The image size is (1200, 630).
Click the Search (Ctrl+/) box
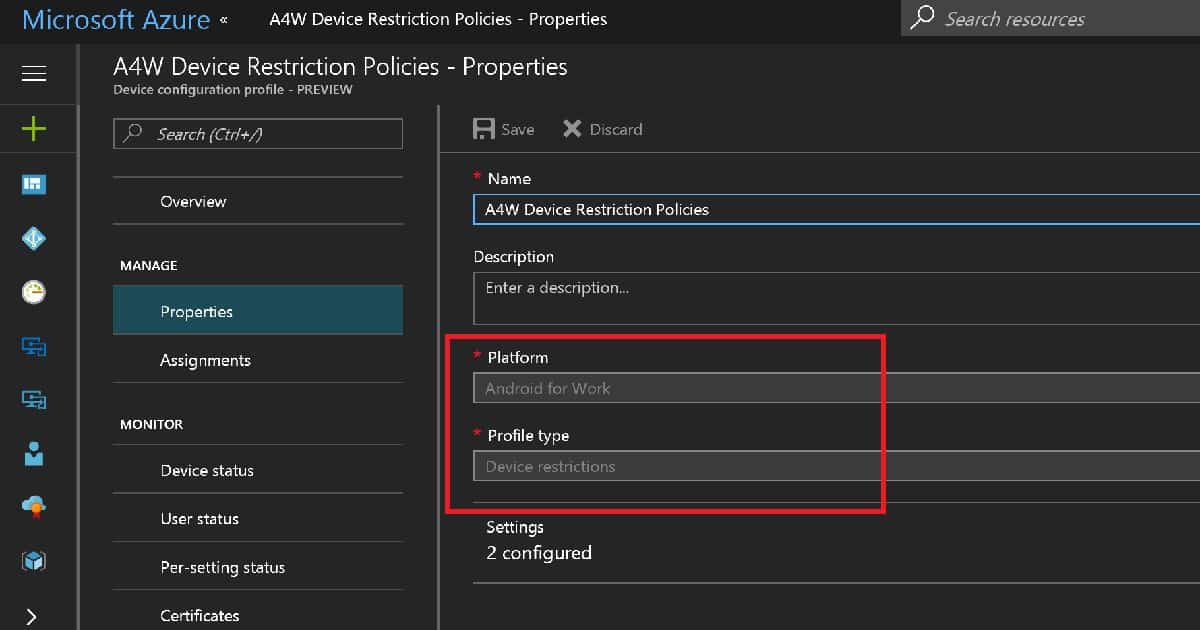pos(258,134)
